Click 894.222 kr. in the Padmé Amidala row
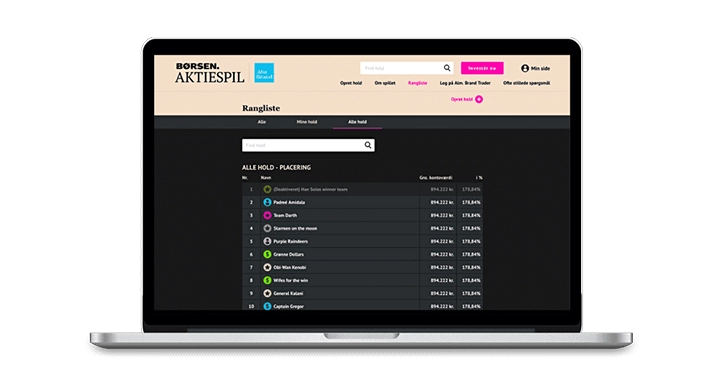Viewport: 720px width, 382px height. [x=442, y=202]
